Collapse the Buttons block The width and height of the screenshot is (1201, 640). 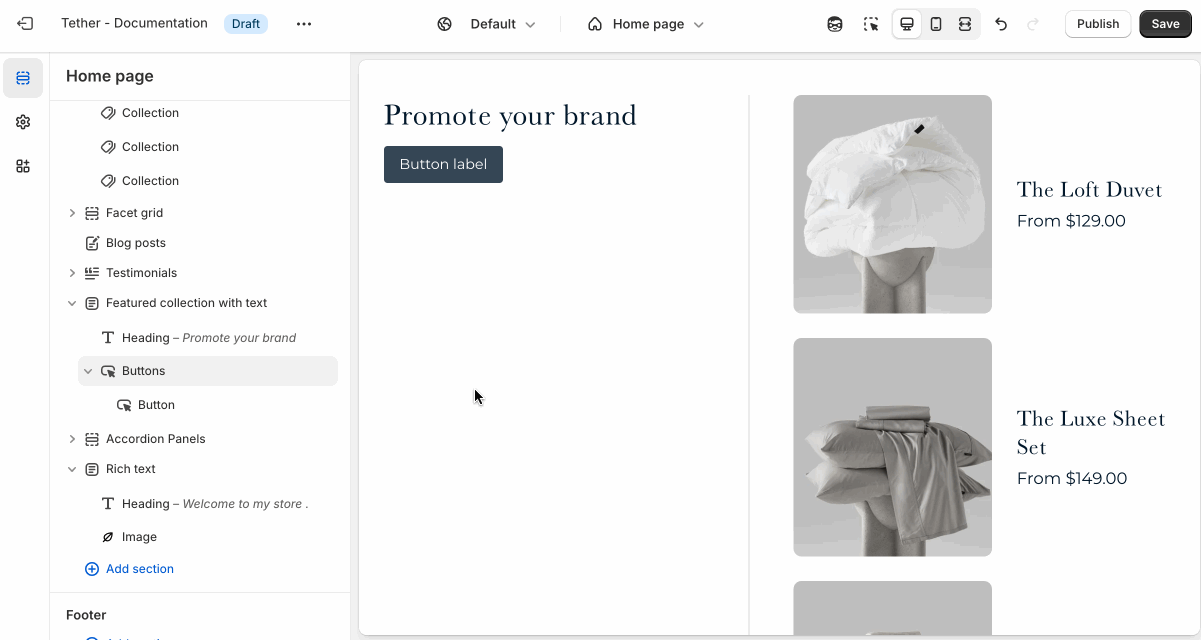(88, 371)
